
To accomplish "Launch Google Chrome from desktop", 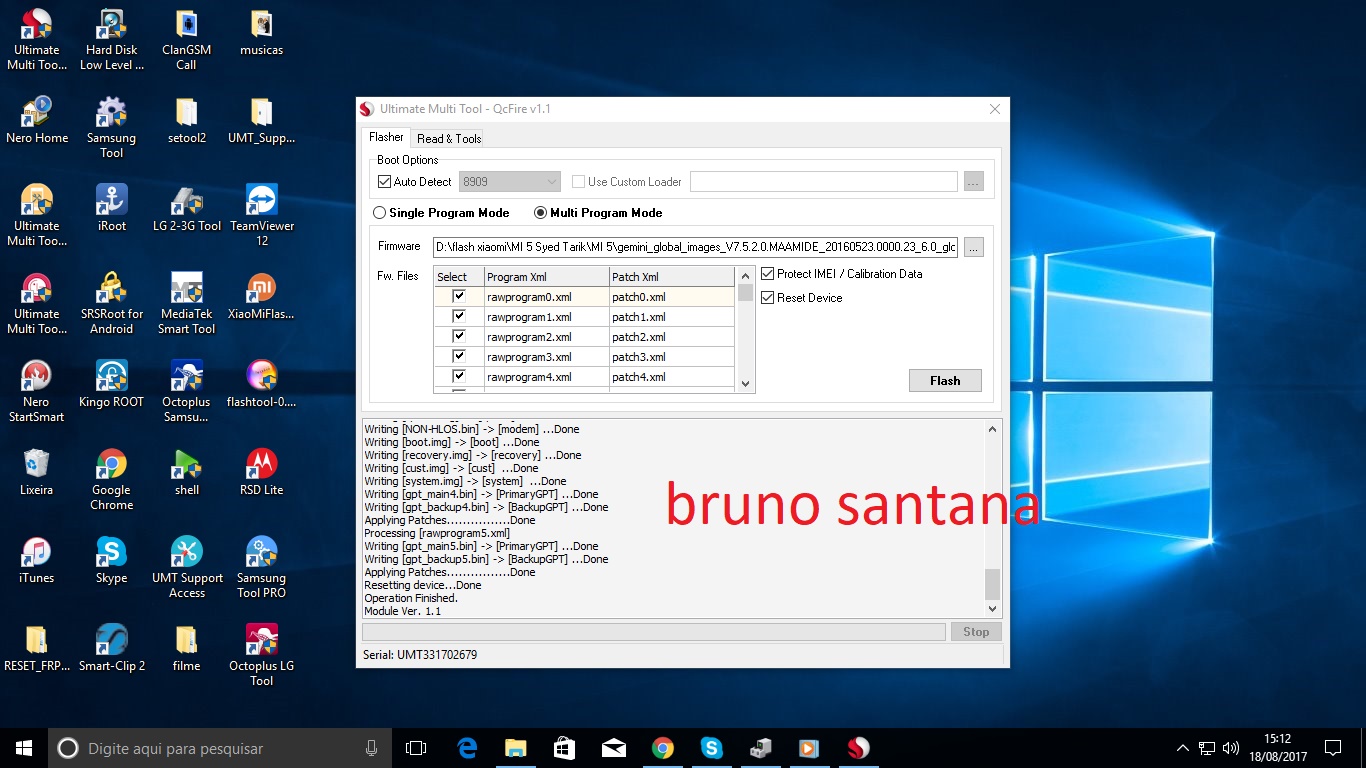I will 112,480.
